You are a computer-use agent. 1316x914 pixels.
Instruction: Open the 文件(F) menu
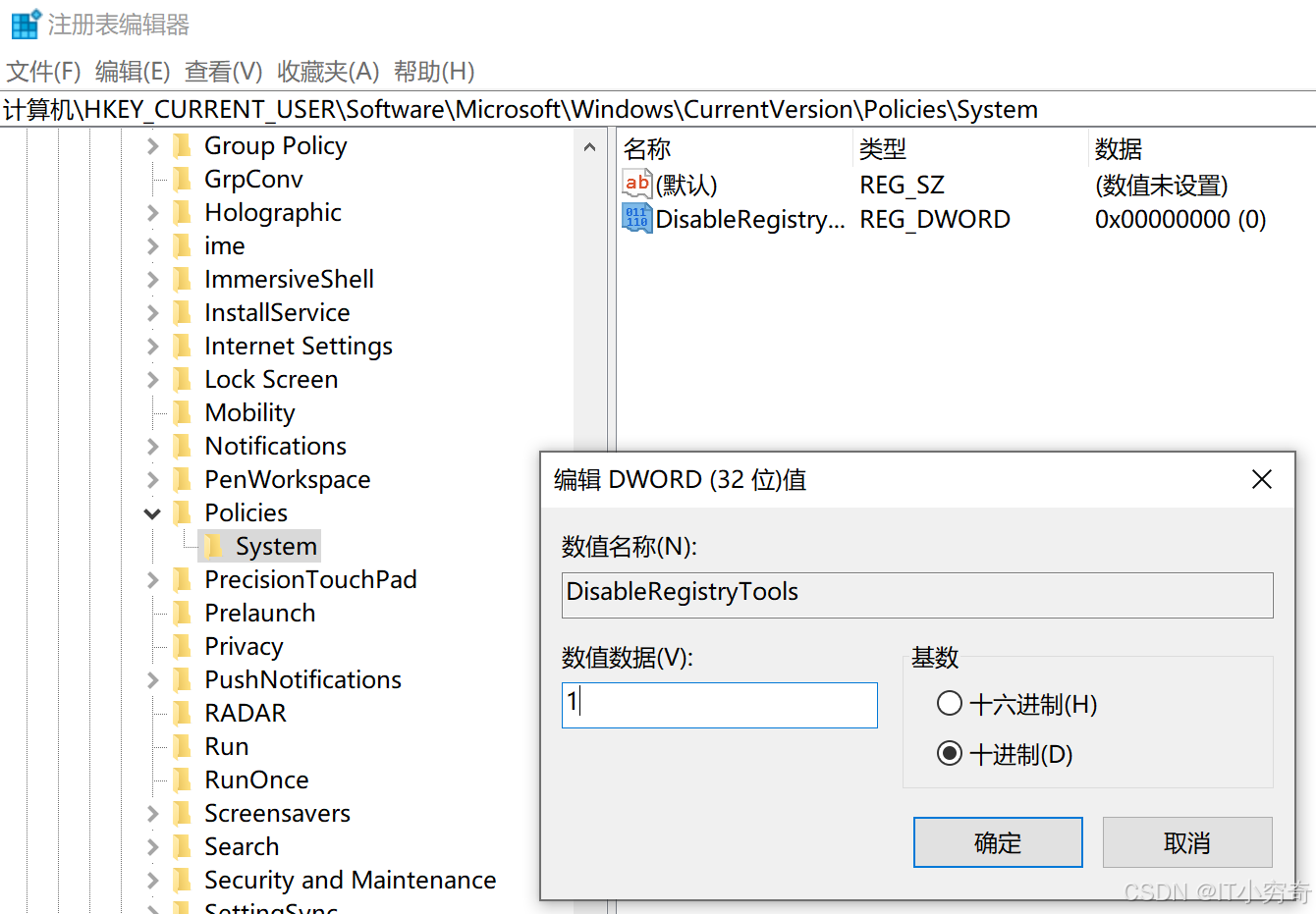pos(43,72)
